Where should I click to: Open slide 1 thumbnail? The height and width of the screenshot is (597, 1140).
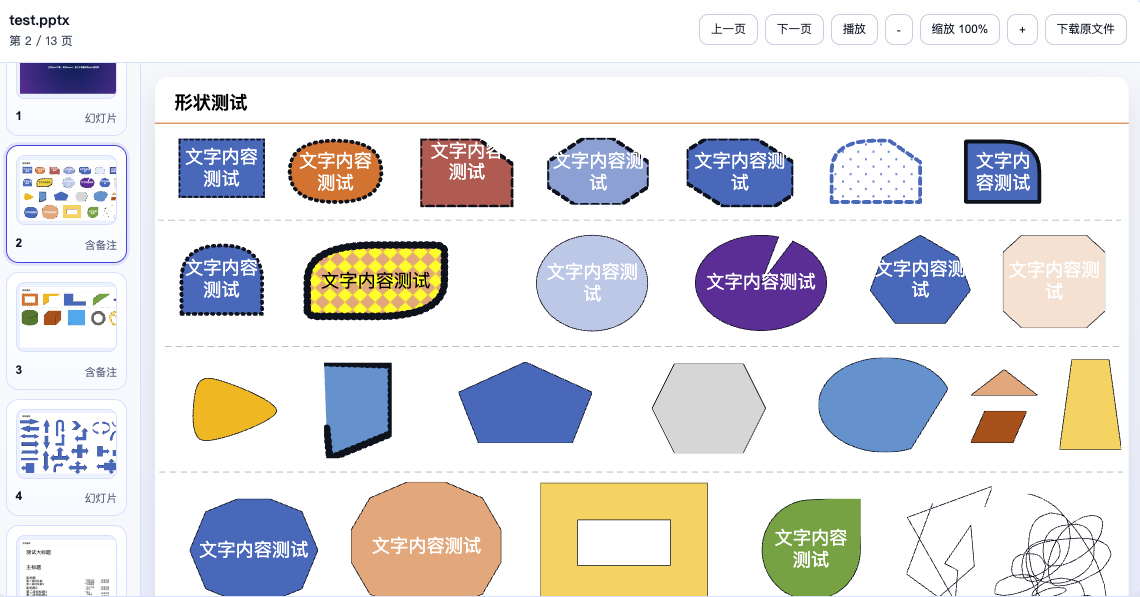click(x=67, y=79)
